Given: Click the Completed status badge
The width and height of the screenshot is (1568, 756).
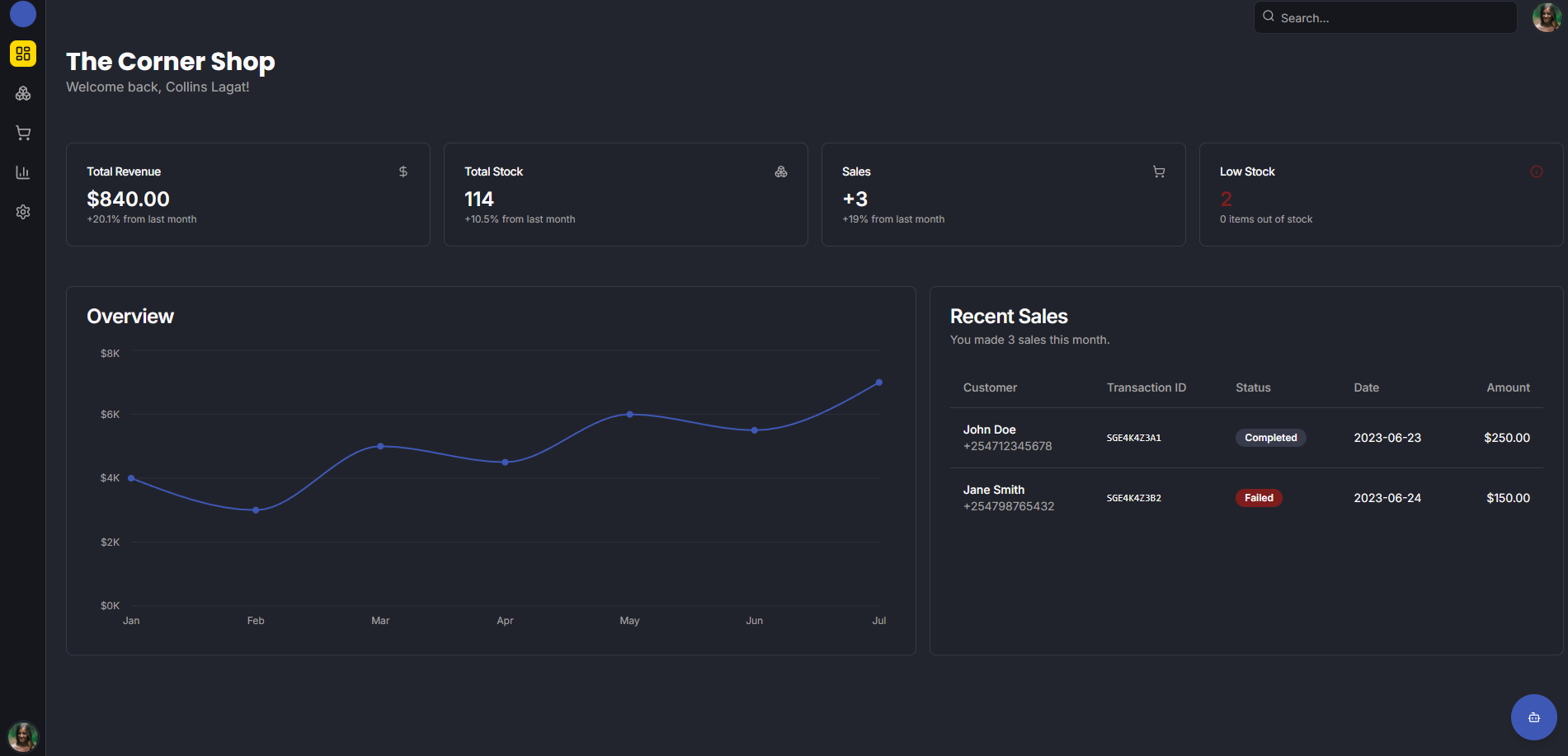Looking at the screenshot, I should click(x=1270, y=437).
